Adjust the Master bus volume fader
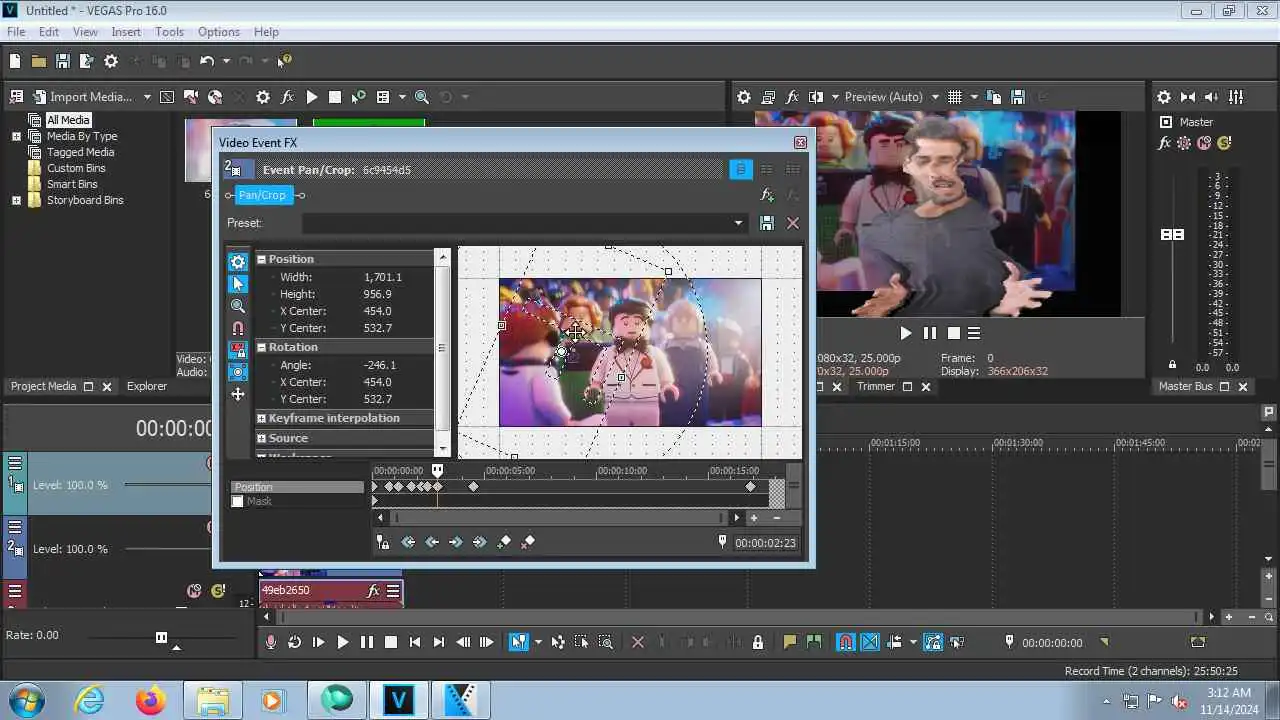1280x720 pixels. point(1172,234)
